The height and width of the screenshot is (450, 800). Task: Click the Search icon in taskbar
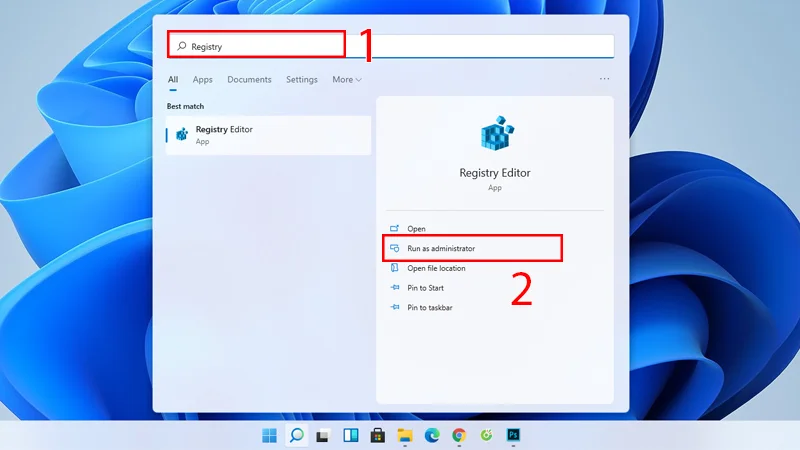click(296, 435)
